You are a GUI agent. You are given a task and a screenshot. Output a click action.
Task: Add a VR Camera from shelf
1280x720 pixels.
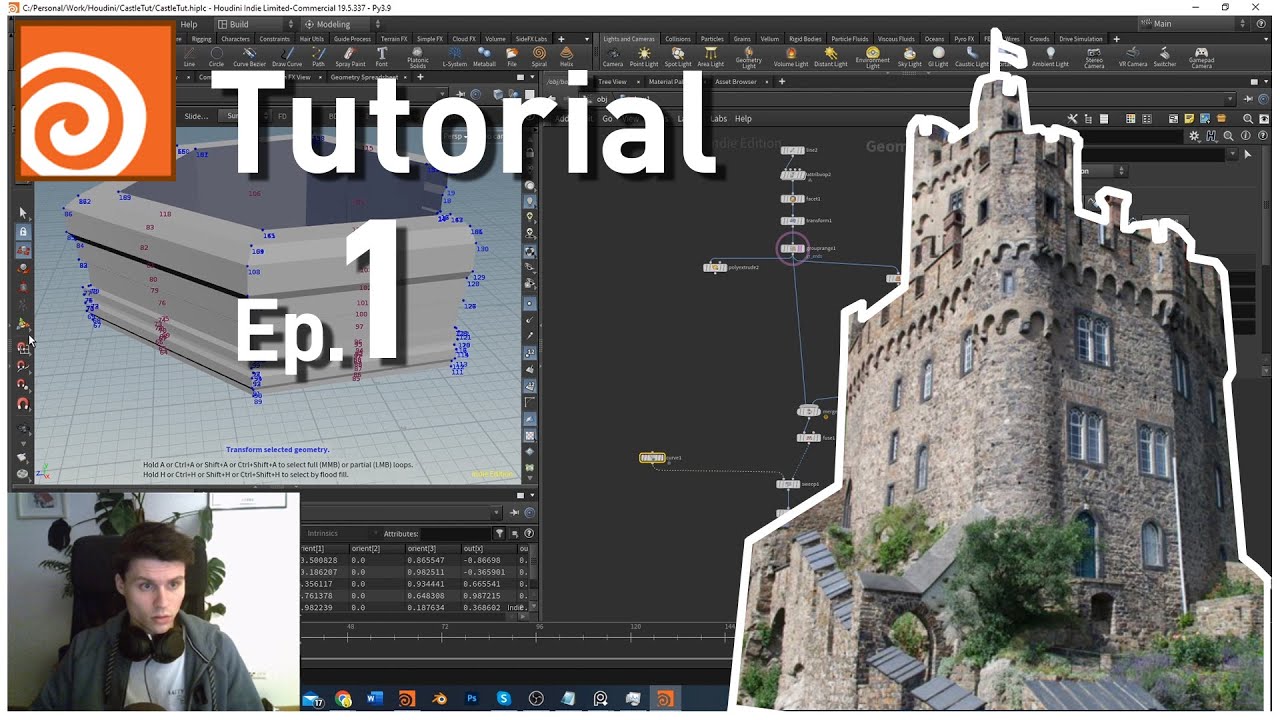(x=1132, y=56)
